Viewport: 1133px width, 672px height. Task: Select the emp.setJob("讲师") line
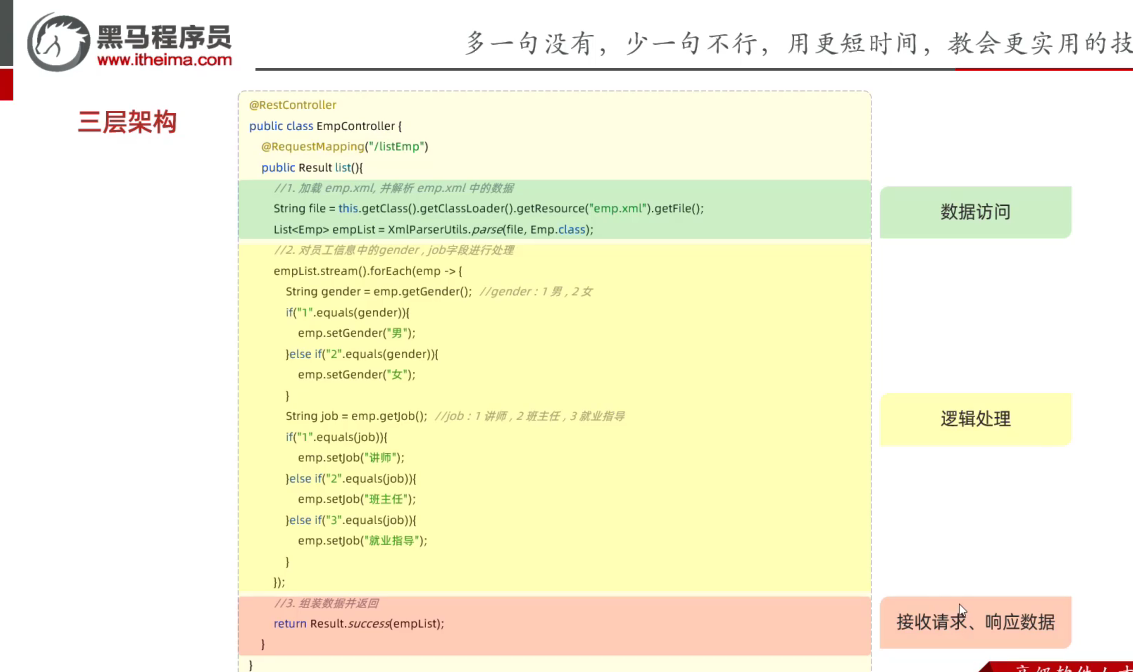351,458
